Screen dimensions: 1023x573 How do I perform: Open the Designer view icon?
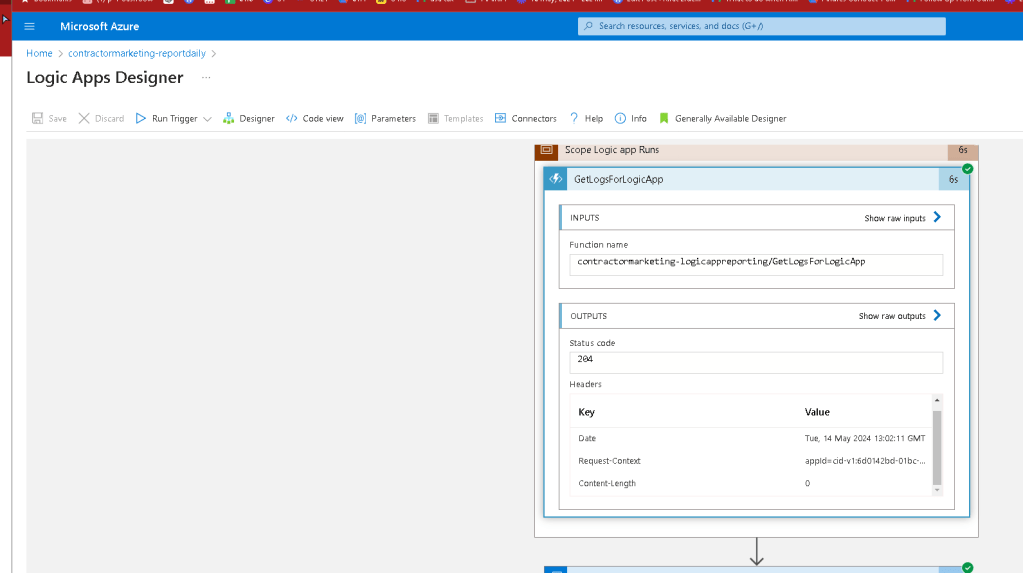[x=228, y=118]
